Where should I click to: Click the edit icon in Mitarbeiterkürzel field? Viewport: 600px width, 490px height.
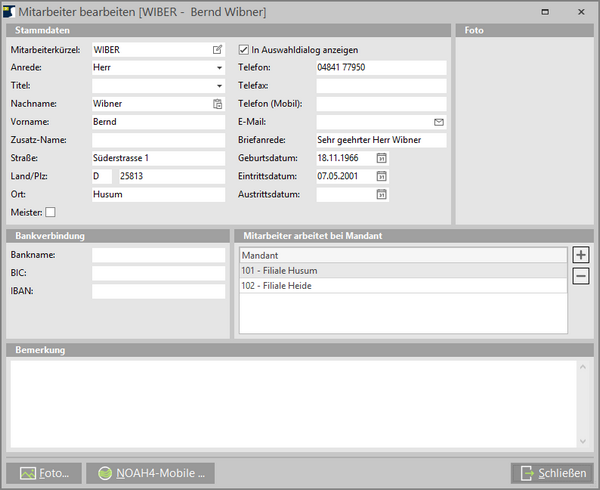click(x=218, y=49)
